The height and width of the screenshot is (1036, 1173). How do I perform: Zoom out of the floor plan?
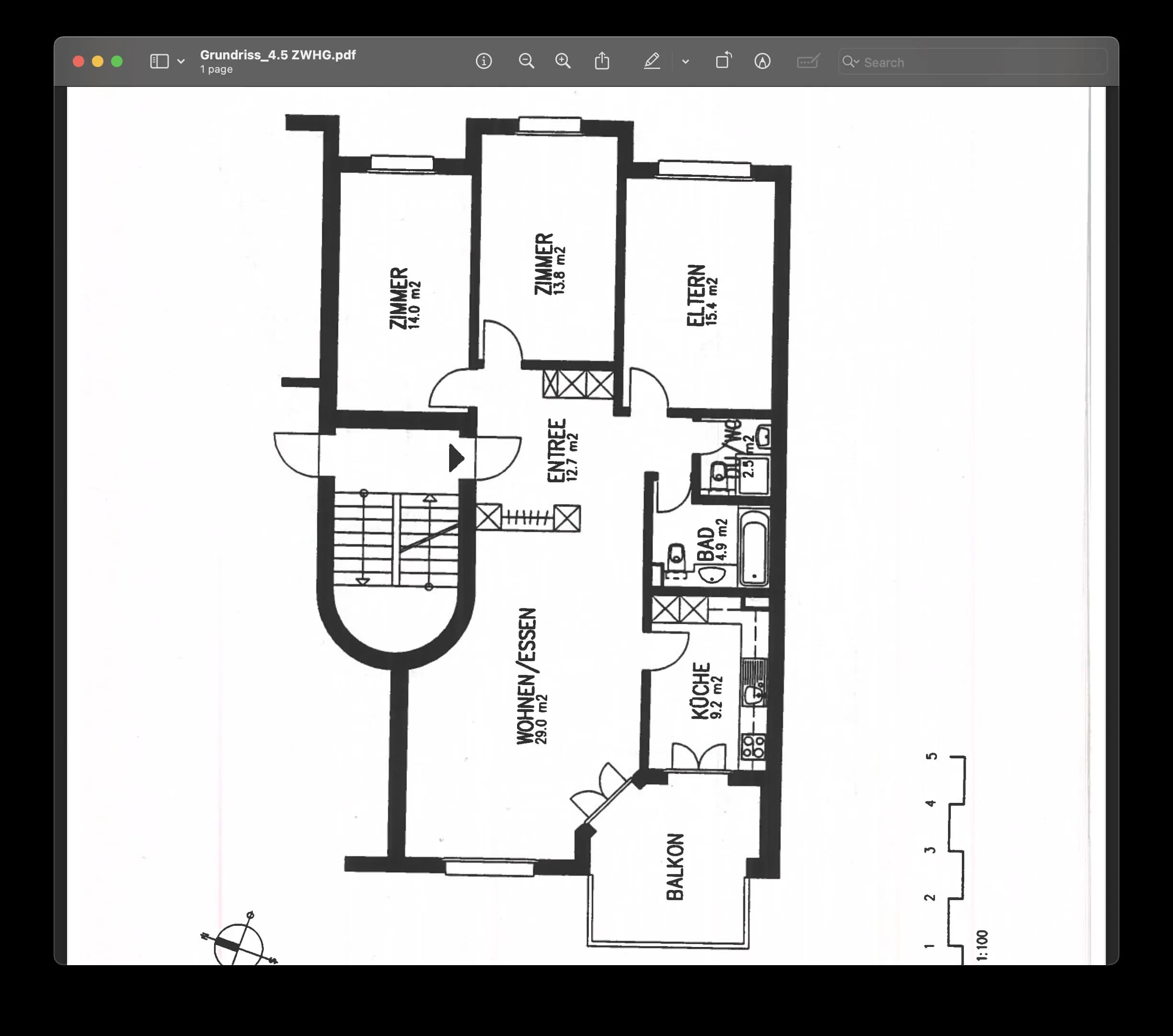pos(526,61)
